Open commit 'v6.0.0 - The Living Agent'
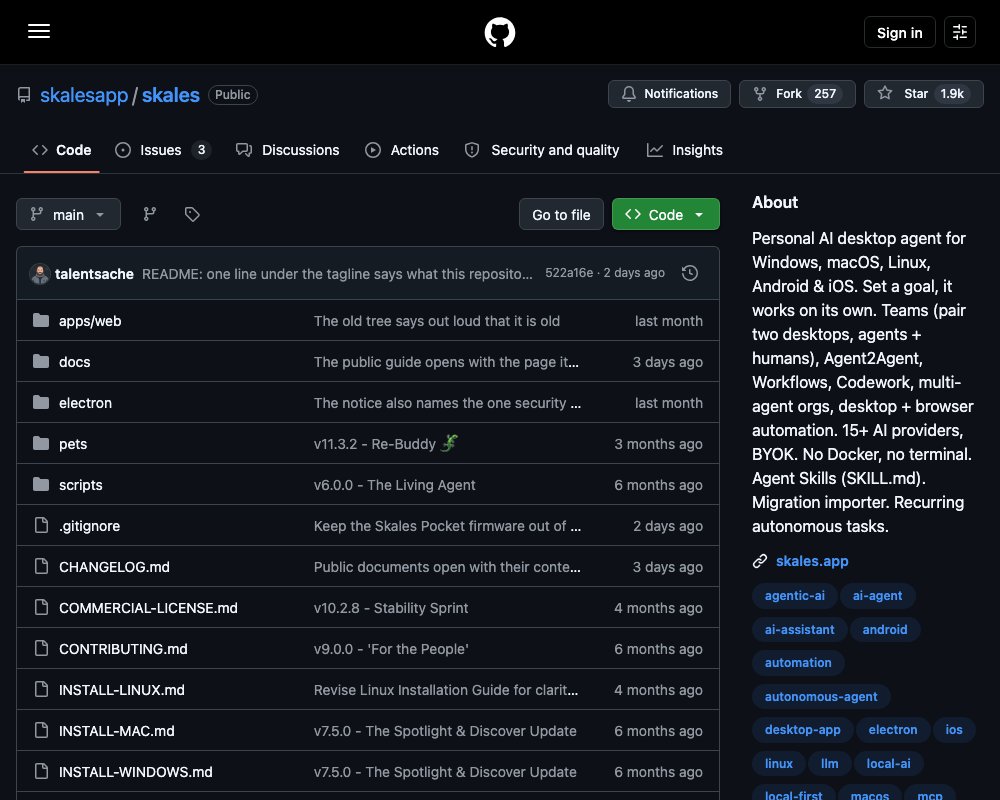Image resolution: width=1000 pixels, height=800 pixels. pyautogui.click(x=394, y=485)
